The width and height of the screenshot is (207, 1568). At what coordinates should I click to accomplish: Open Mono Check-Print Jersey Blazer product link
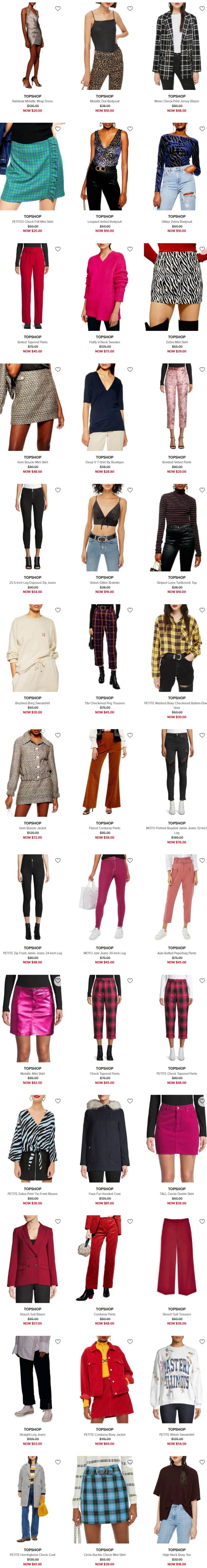tap(177, 101)
